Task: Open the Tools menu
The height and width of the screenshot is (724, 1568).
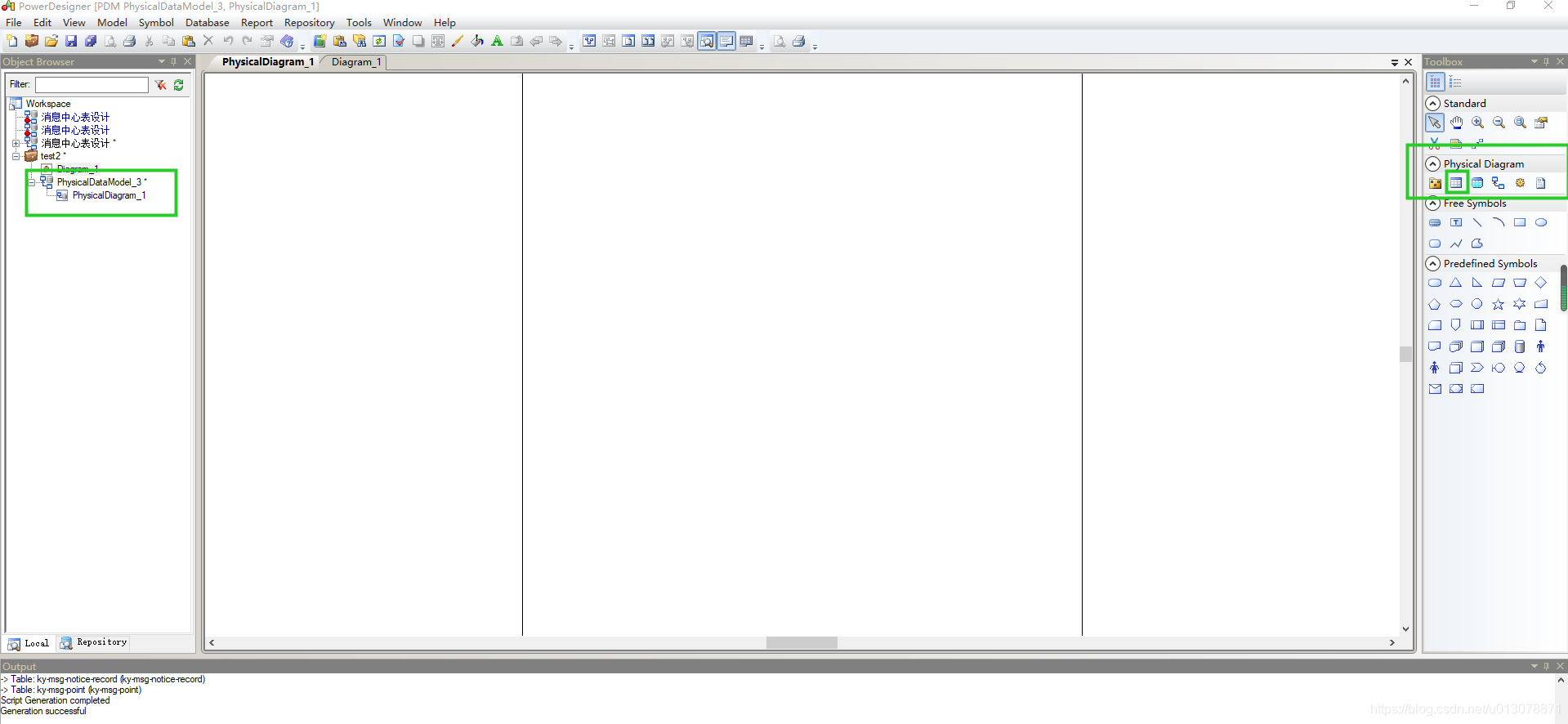Action: pos(359,23)
